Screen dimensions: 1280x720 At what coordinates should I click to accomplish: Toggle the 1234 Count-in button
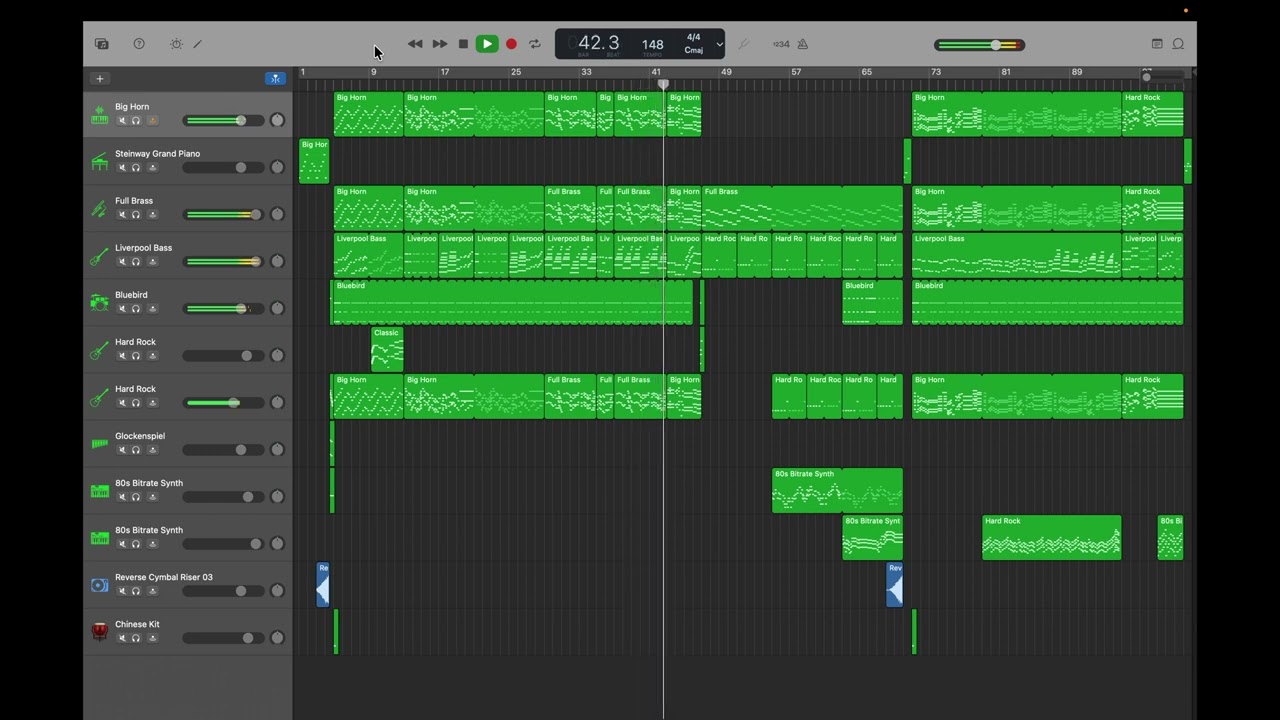[x=781, y=44]
